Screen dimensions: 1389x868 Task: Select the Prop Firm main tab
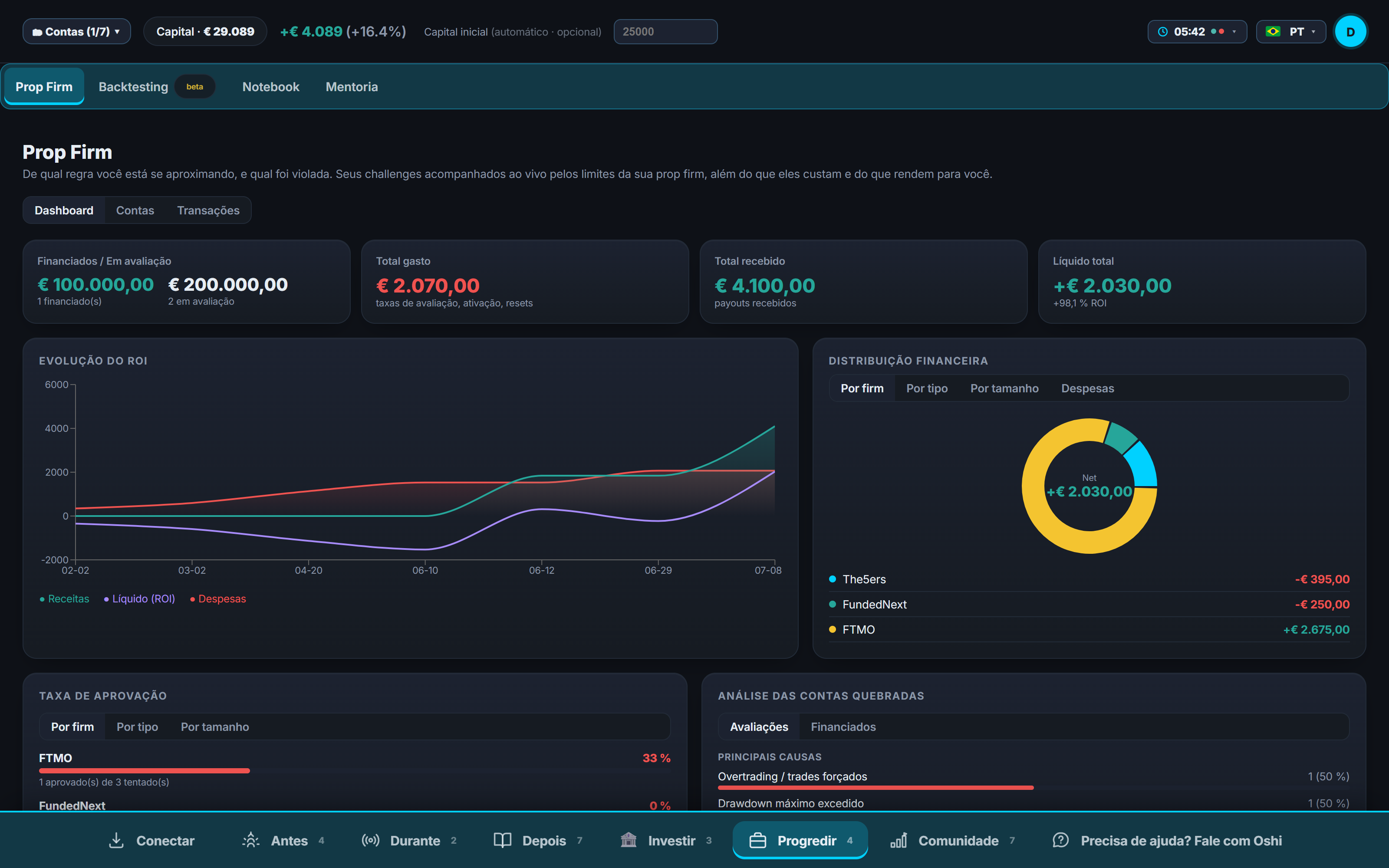[x=44, y=87]
